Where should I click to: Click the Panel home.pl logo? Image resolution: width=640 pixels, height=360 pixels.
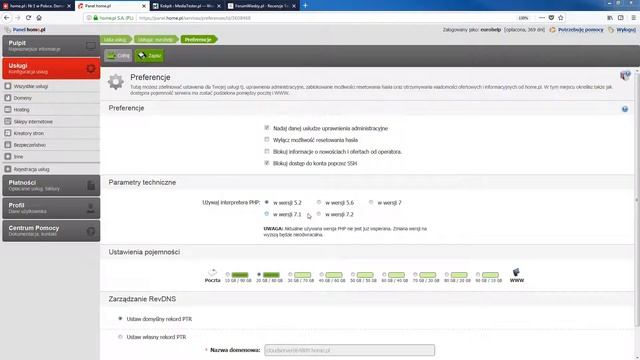tap(25, 30)
